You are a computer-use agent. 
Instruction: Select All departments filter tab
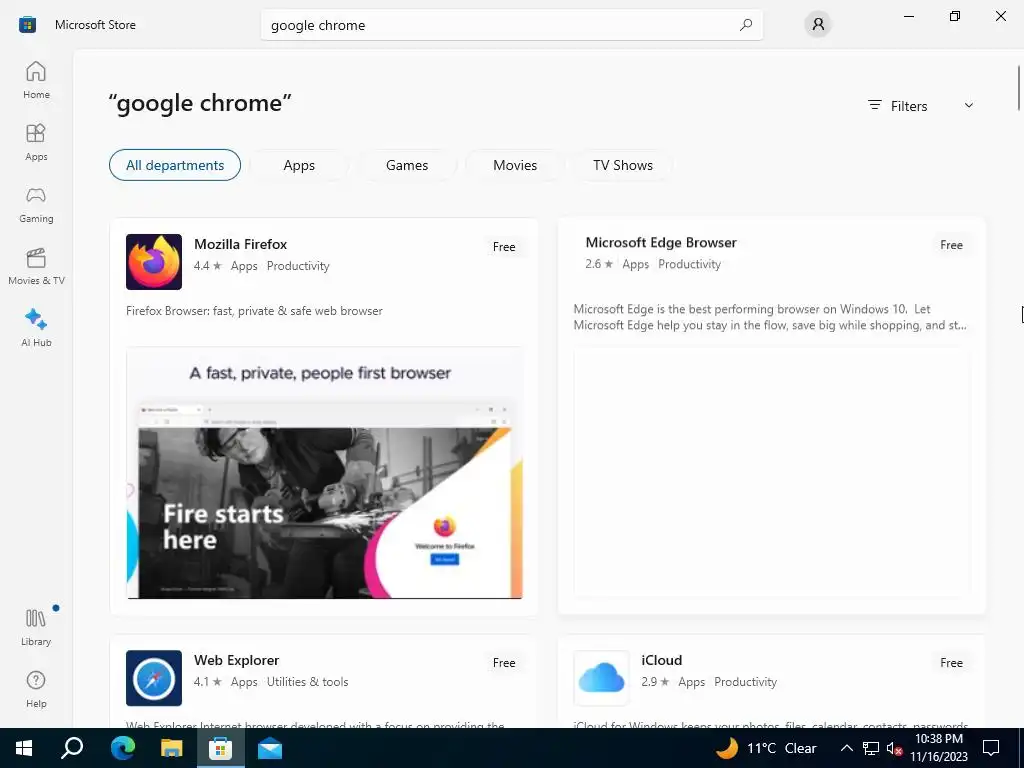click(x=175, y=165)
